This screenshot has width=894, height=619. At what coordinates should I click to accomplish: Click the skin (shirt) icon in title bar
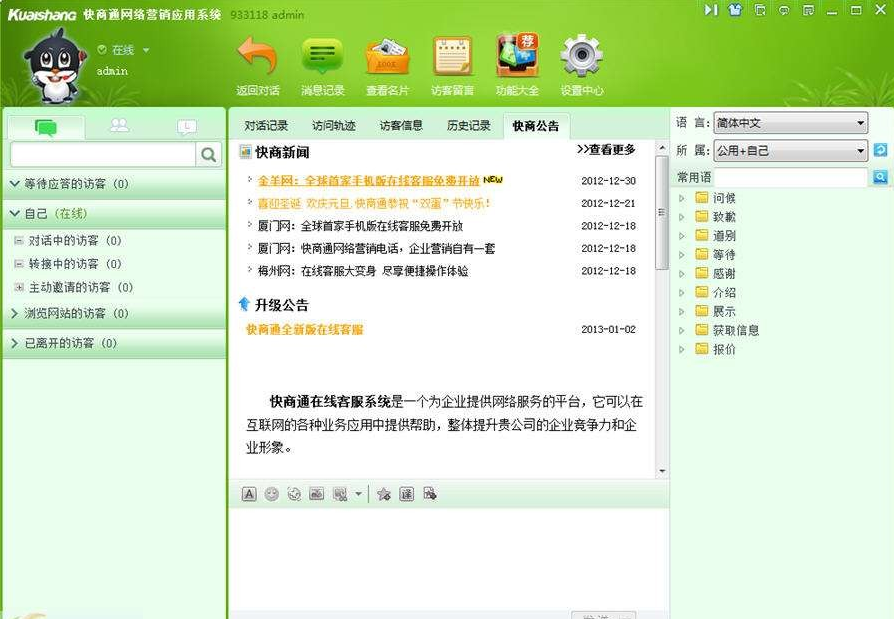(735, 10)
